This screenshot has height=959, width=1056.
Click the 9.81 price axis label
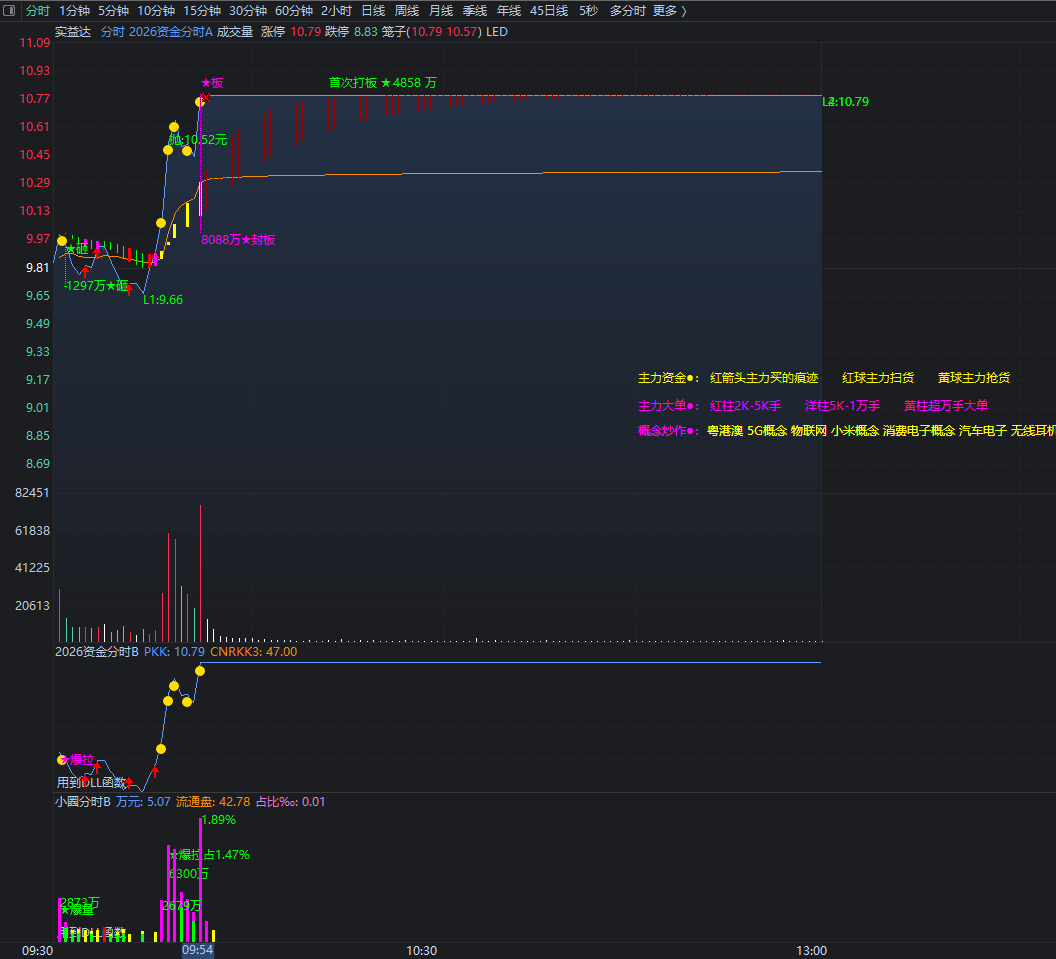(x=38, y=268)
